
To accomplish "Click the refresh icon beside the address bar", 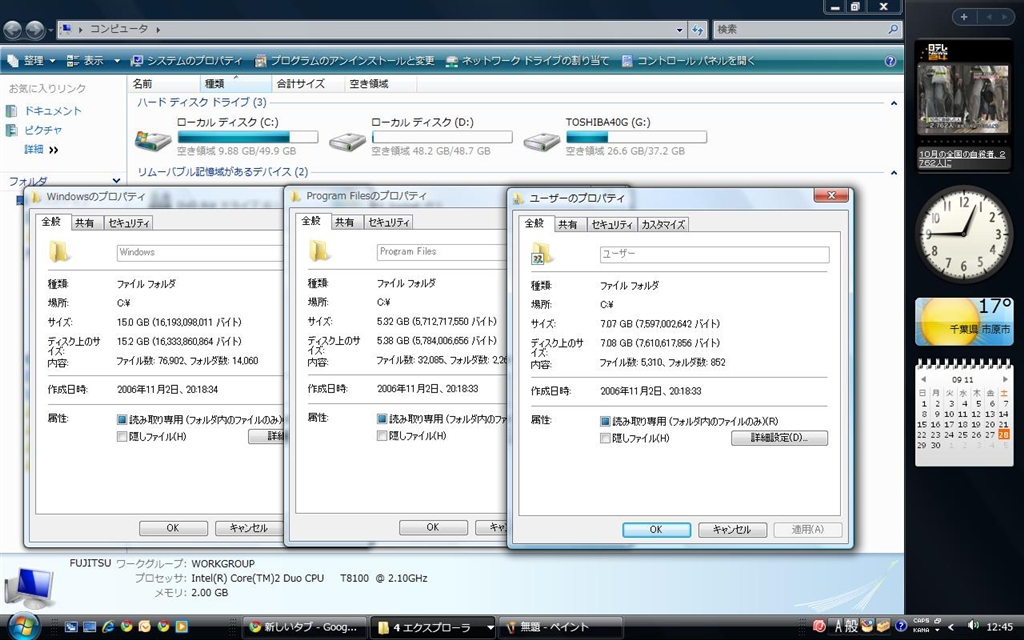I will [697, 29].
